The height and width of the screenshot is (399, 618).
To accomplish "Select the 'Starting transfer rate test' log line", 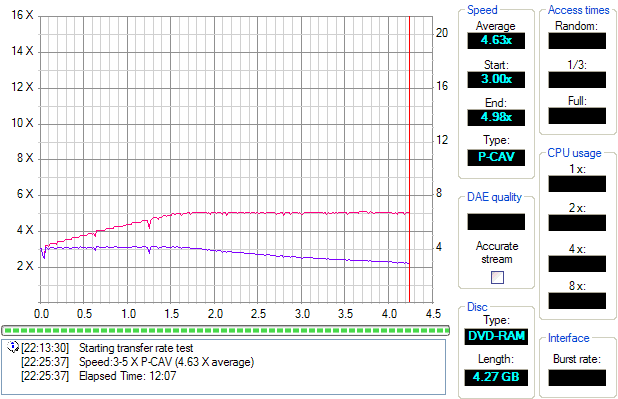I will [x=136, y=348].
